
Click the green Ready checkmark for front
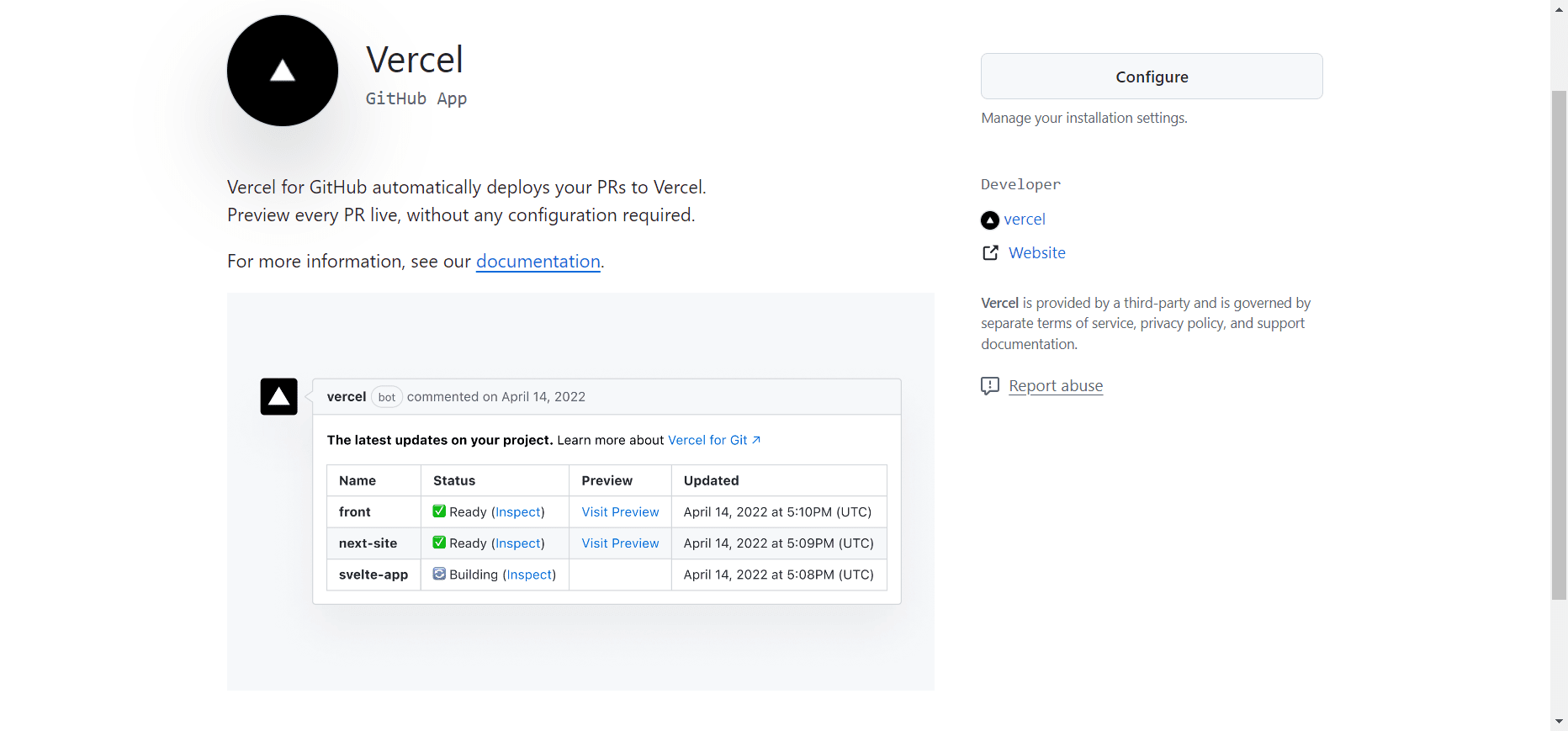(439, 511)
